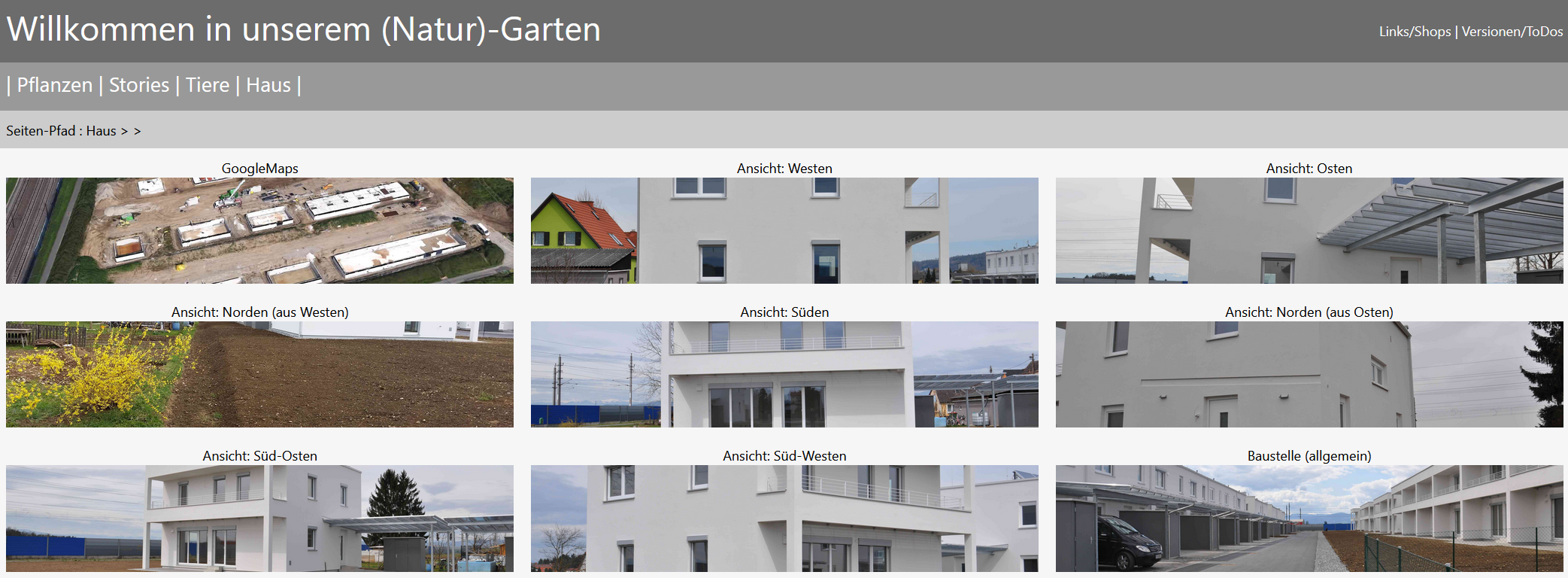Open the Baustelle (allgemein) photo
This screenshot has height=578, width=1568.
(x=1309, y=518)
